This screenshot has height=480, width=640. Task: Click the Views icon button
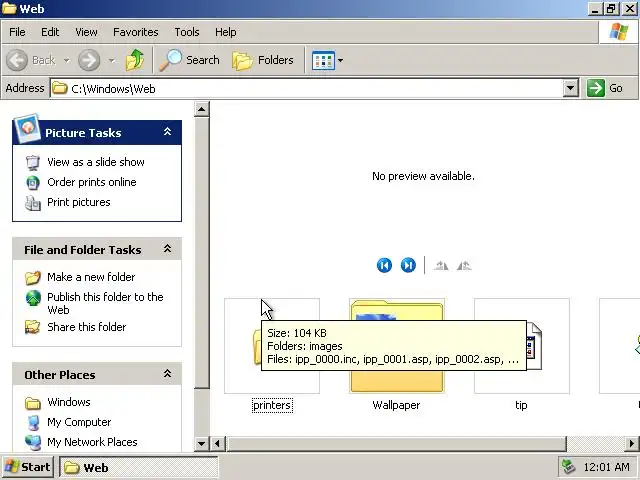click(x=323, y=61)
